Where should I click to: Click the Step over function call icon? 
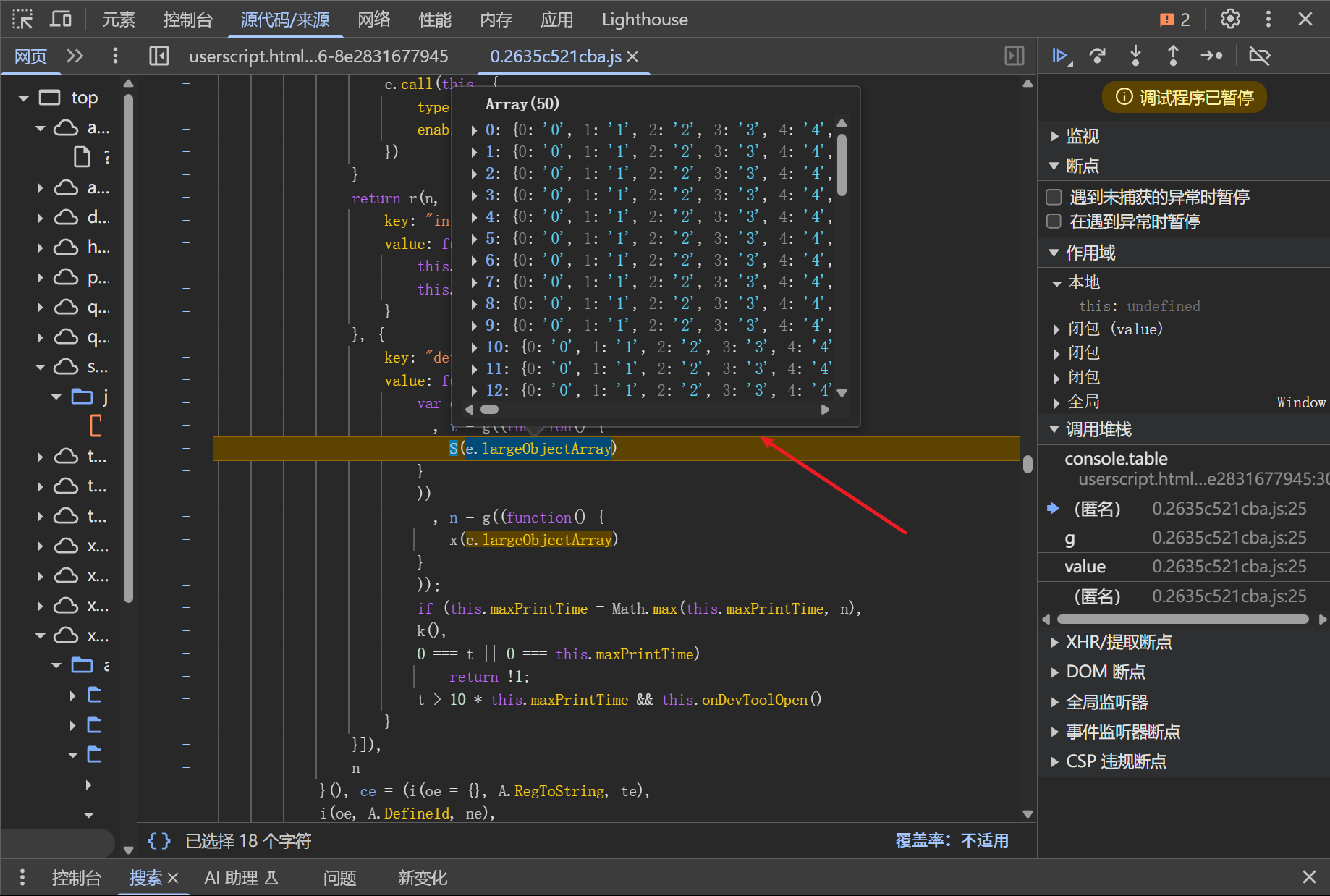(1098, 56)
